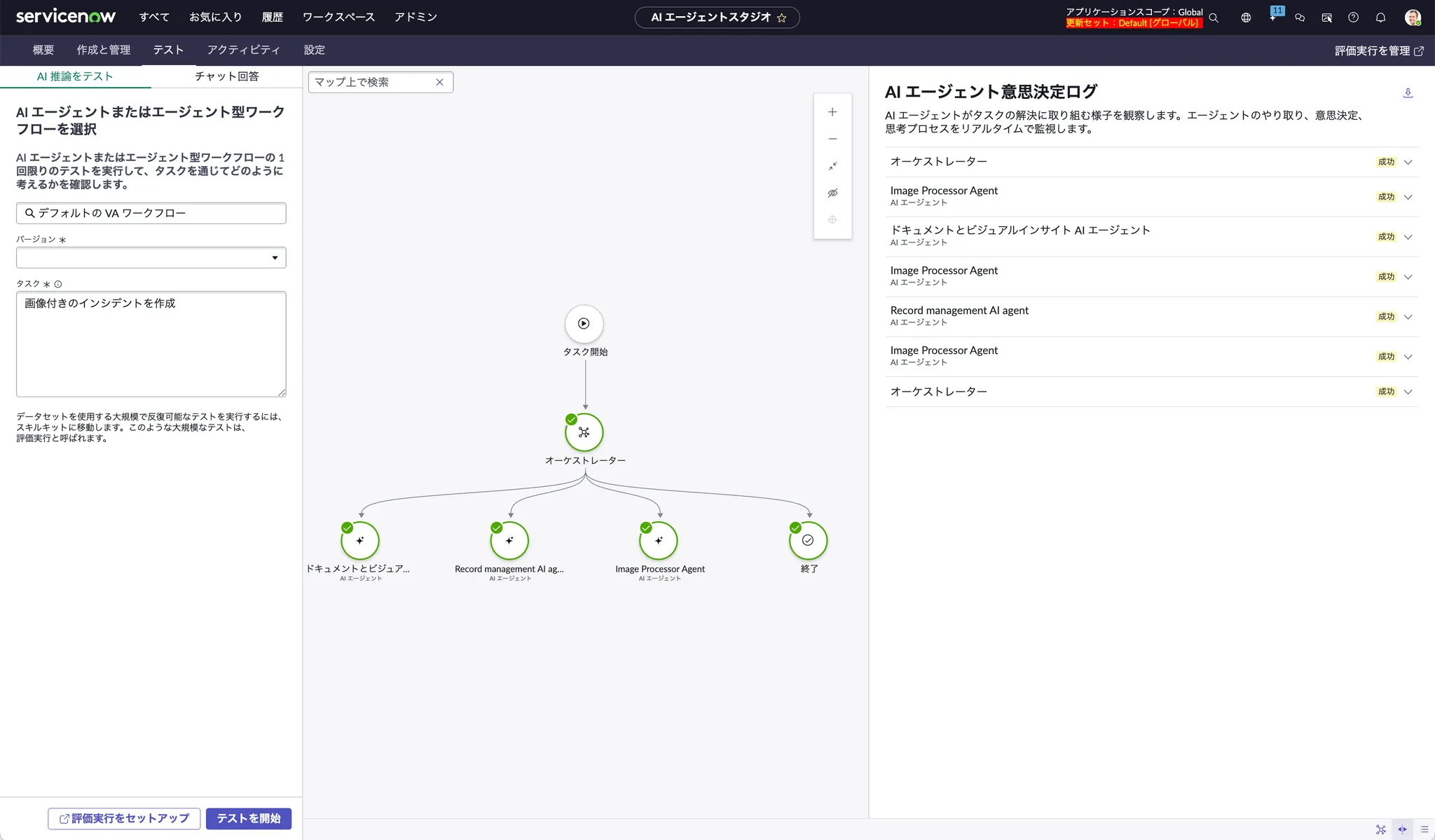Open the アクティビティ menu tab
Image resolution: width=1435 pixels, height=840 pixels.
click(x=243, y=50)
